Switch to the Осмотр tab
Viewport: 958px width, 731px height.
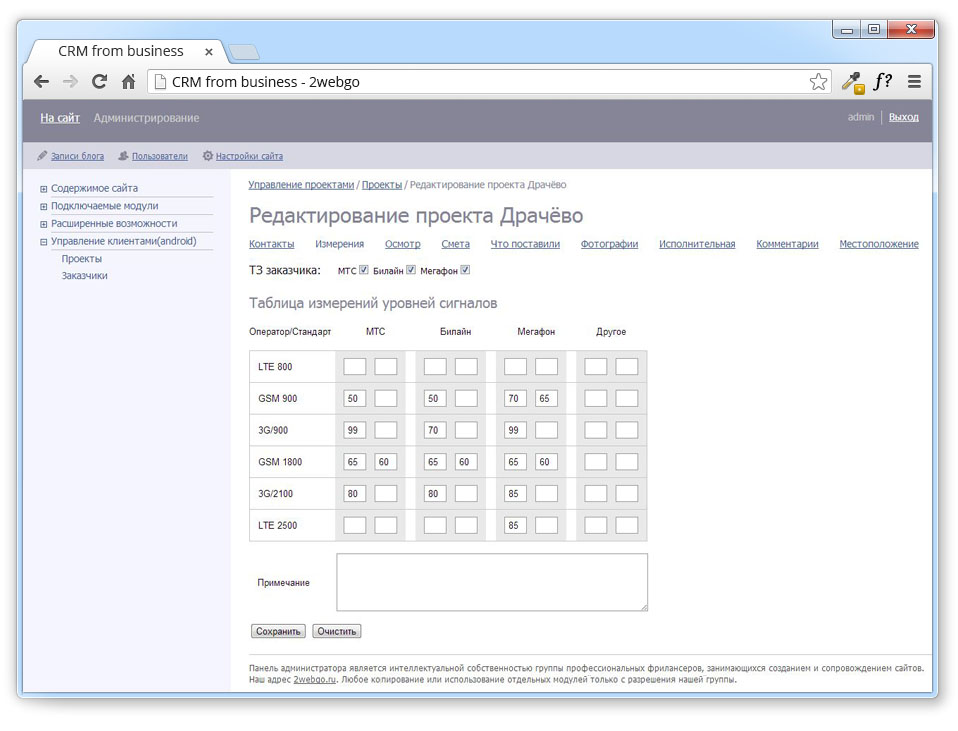tap(403, 244)
